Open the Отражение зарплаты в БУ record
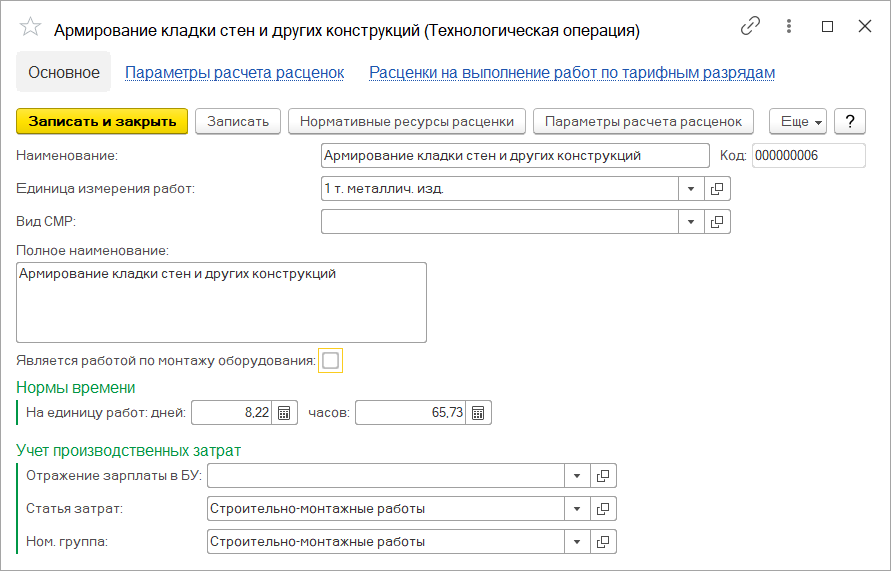 pos(603,476)
